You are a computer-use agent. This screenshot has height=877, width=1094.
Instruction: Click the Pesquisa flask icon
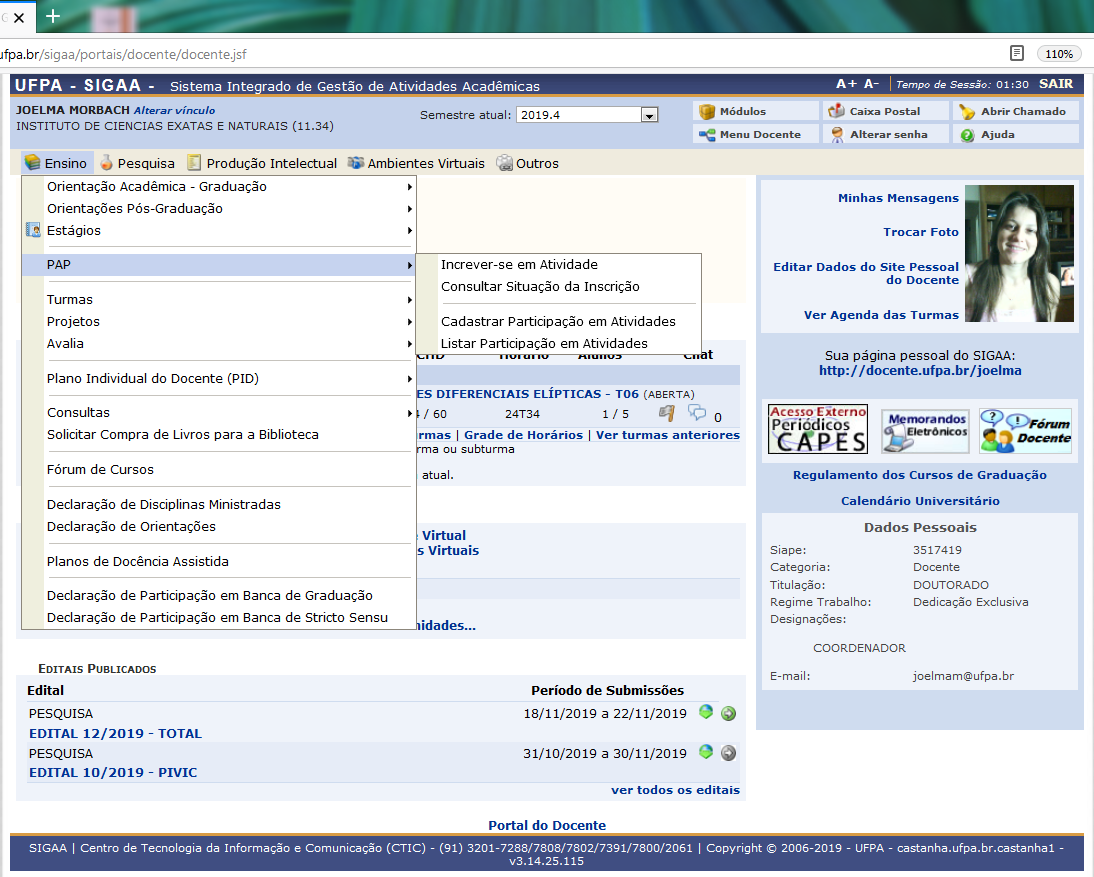(106, 163)
